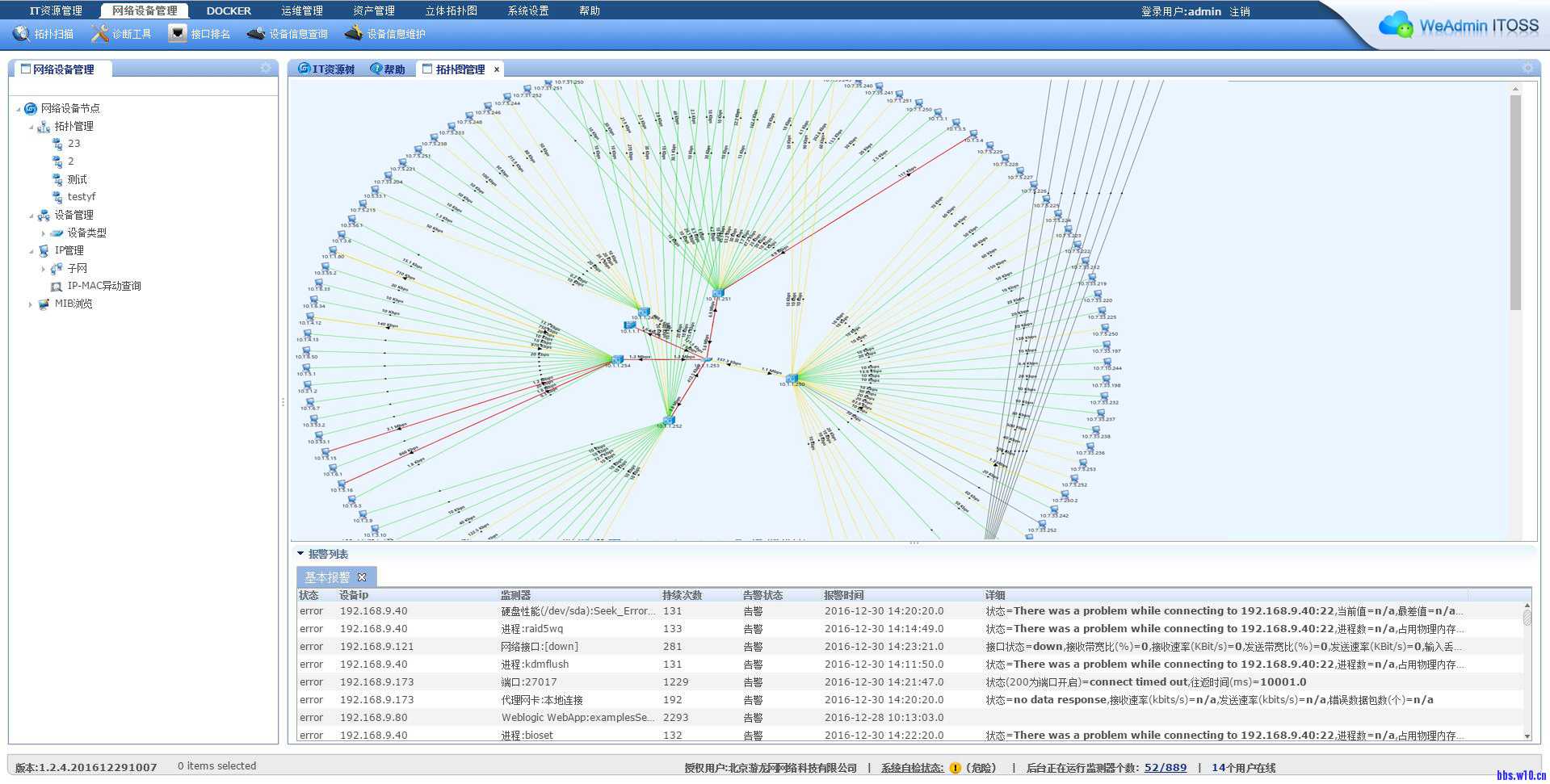This screenshot has width=1550, height=784.
Task: Close the 基本报警 alarm tab
Action: click(x=362, y=577)
